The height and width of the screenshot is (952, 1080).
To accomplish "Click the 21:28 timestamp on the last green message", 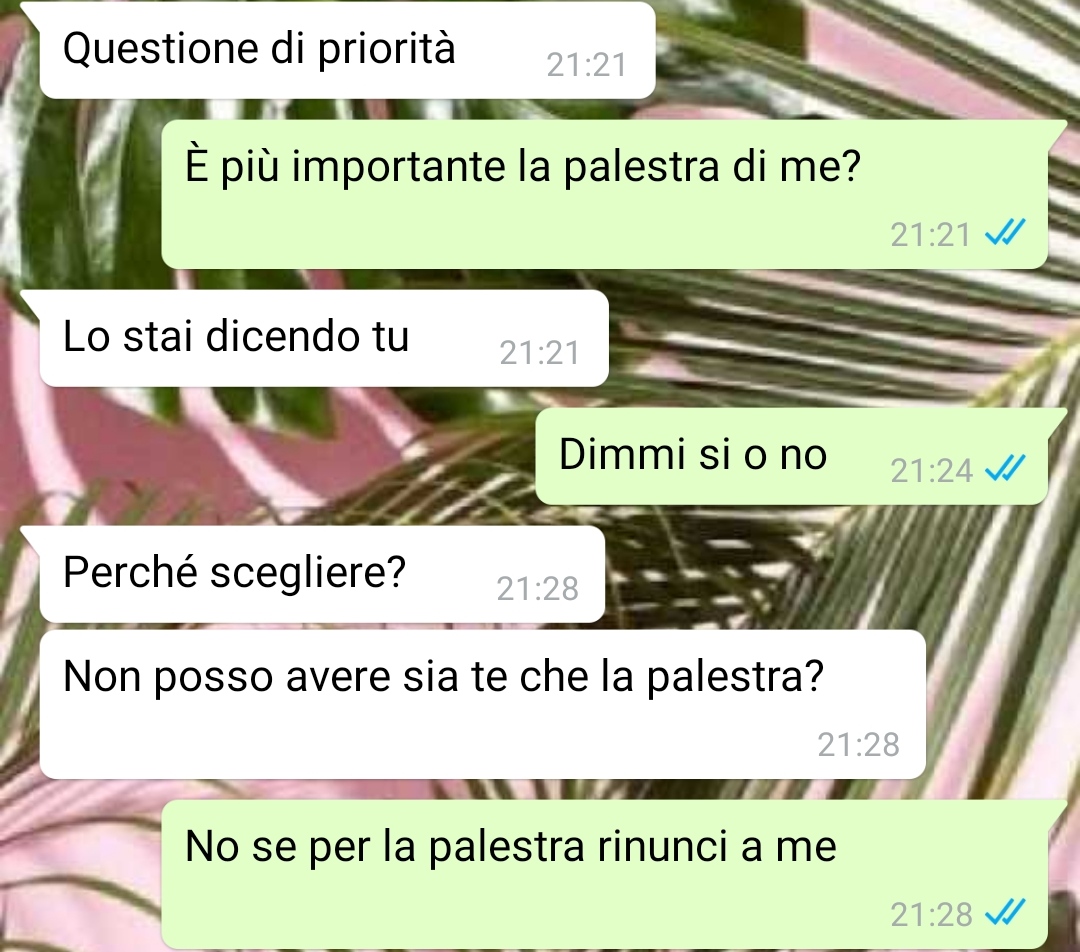I will coord(931,915).
